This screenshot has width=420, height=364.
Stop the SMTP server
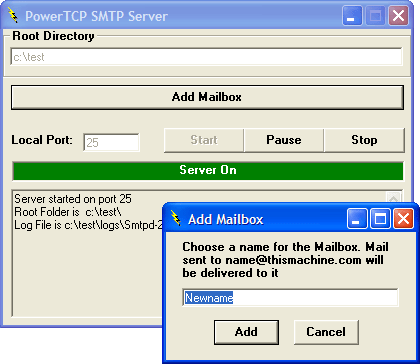(x=364, y=140)
